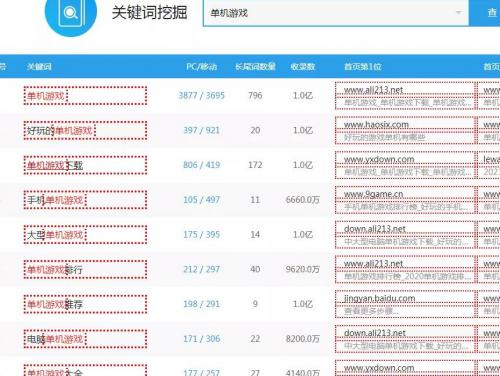Open the keyword 单机游戏大全
Screen dimensions: 500x376
click(55, 372)
